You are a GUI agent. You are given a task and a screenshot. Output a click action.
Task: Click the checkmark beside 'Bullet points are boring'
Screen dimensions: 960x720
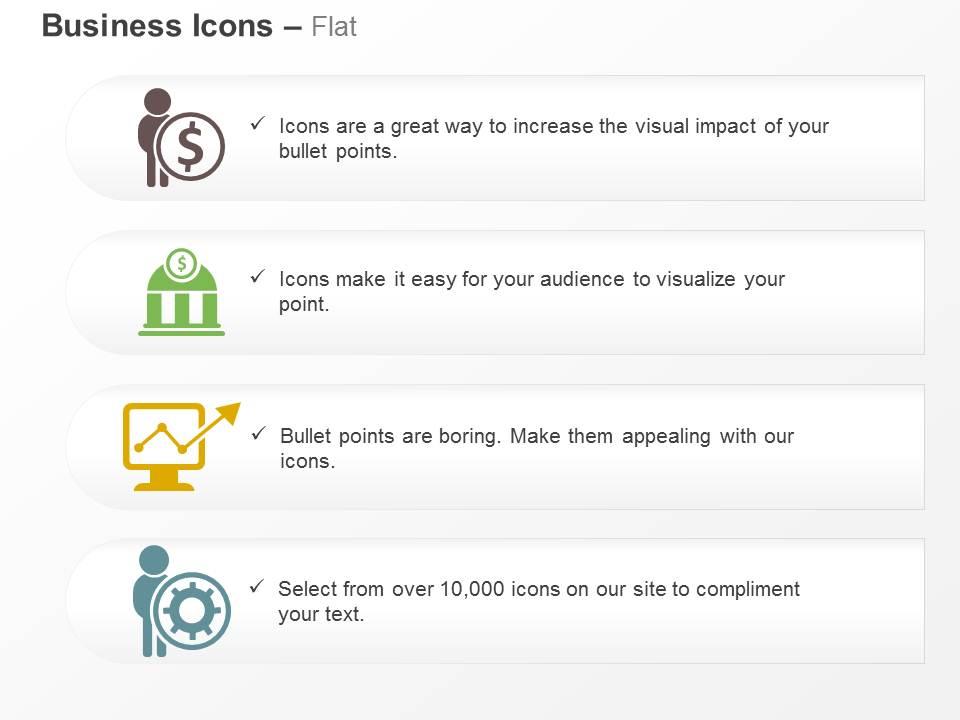pyautogui.click(x=258, y=433)
